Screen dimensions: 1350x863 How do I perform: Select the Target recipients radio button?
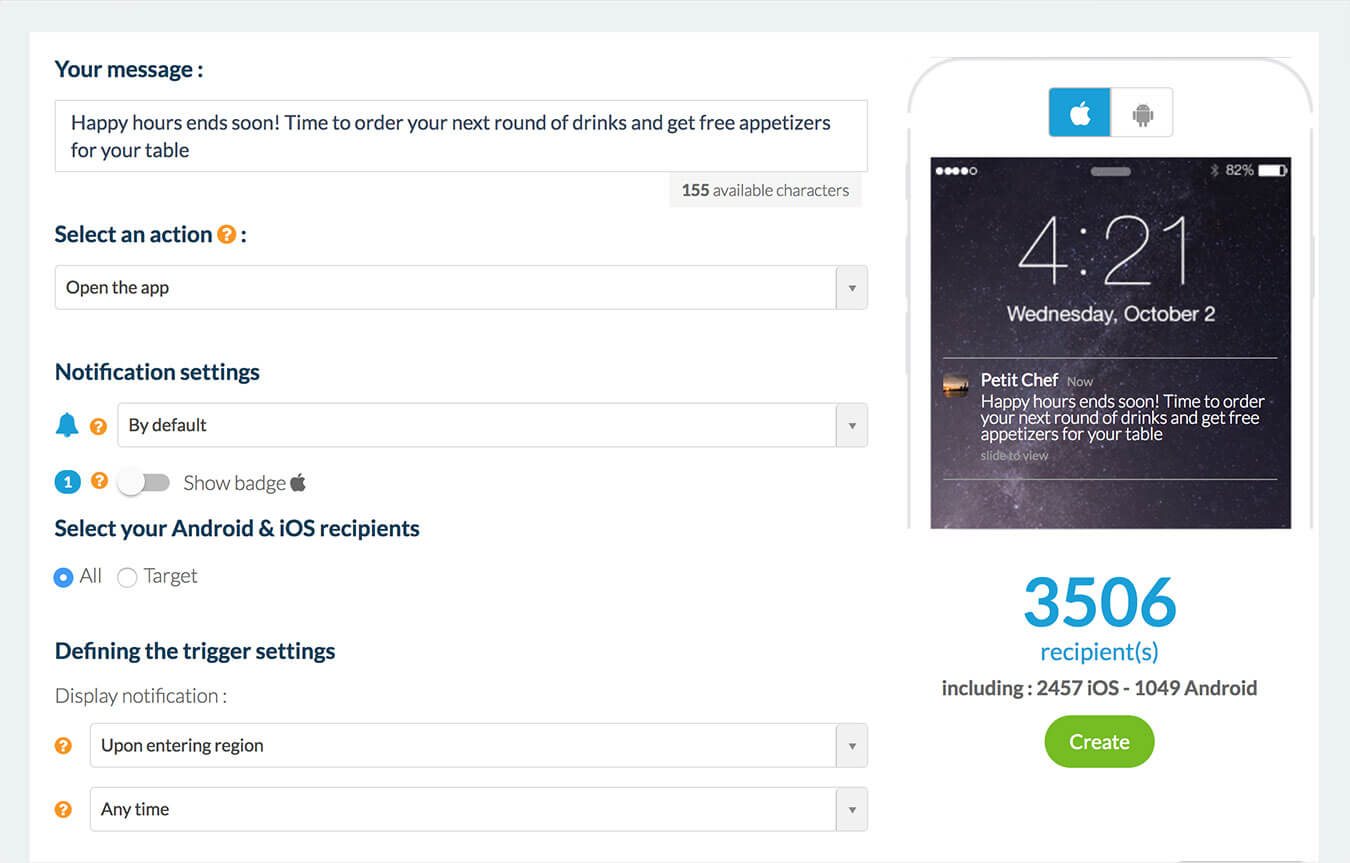pyautogui.click(x=127, y=577)
